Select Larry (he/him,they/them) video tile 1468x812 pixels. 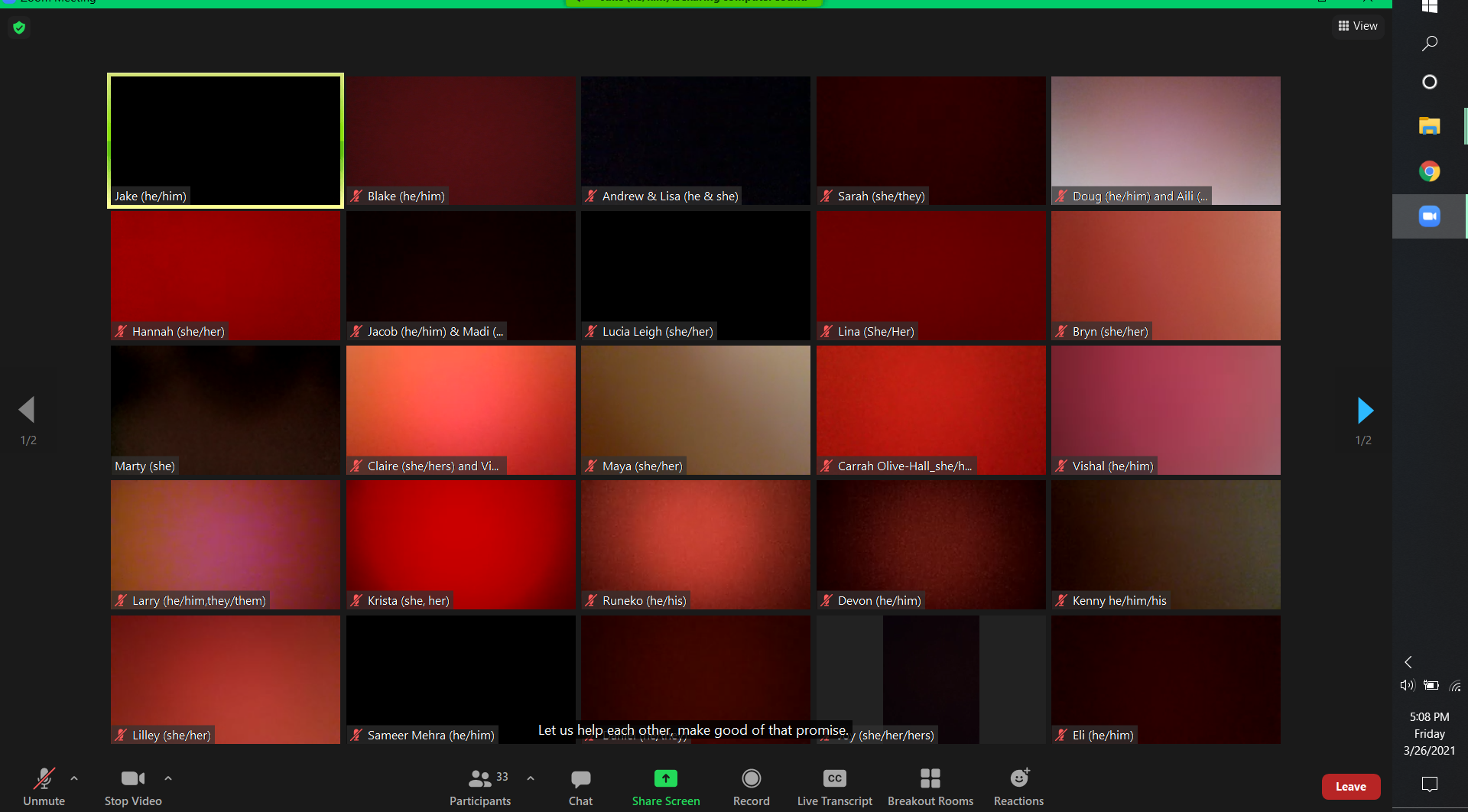click(x=226, y=544)
